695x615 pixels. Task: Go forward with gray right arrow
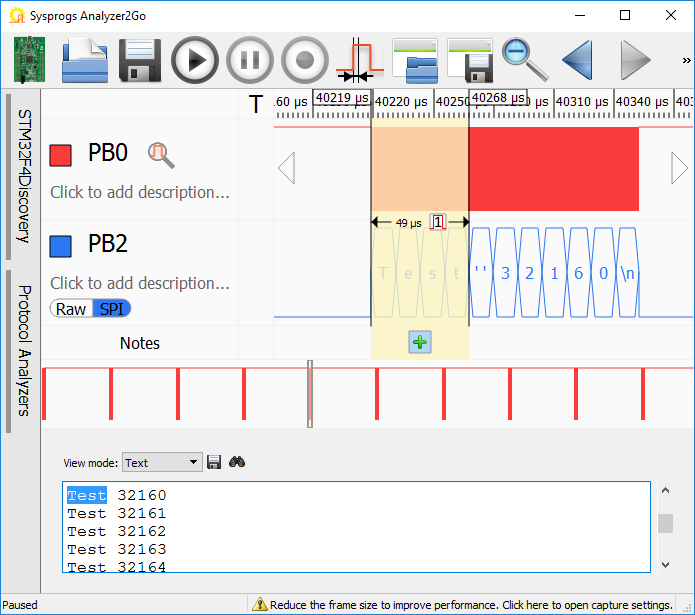[x=635, y=60]
